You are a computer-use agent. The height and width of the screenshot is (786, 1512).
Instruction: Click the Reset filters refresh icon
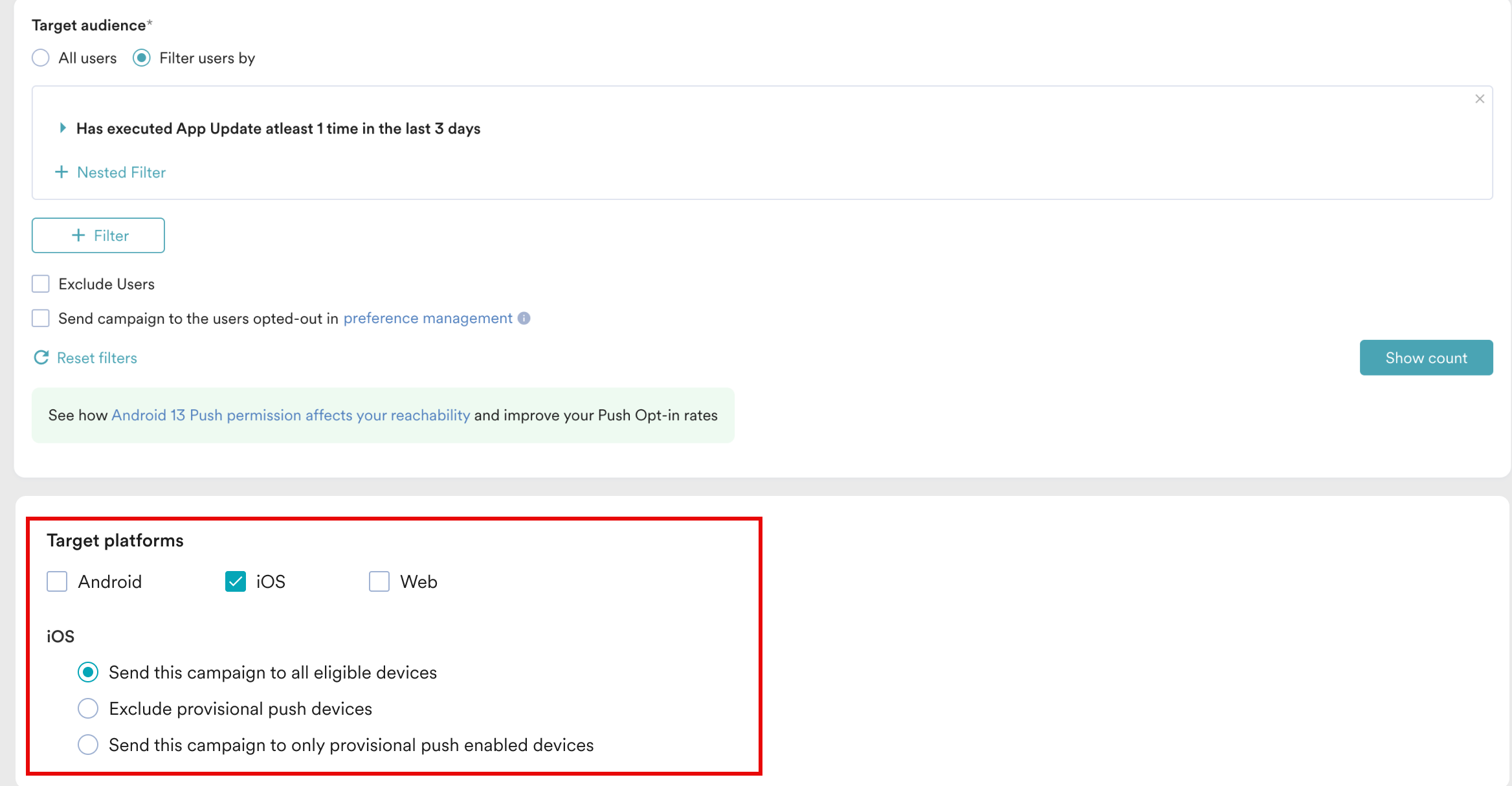pos(41,357)
